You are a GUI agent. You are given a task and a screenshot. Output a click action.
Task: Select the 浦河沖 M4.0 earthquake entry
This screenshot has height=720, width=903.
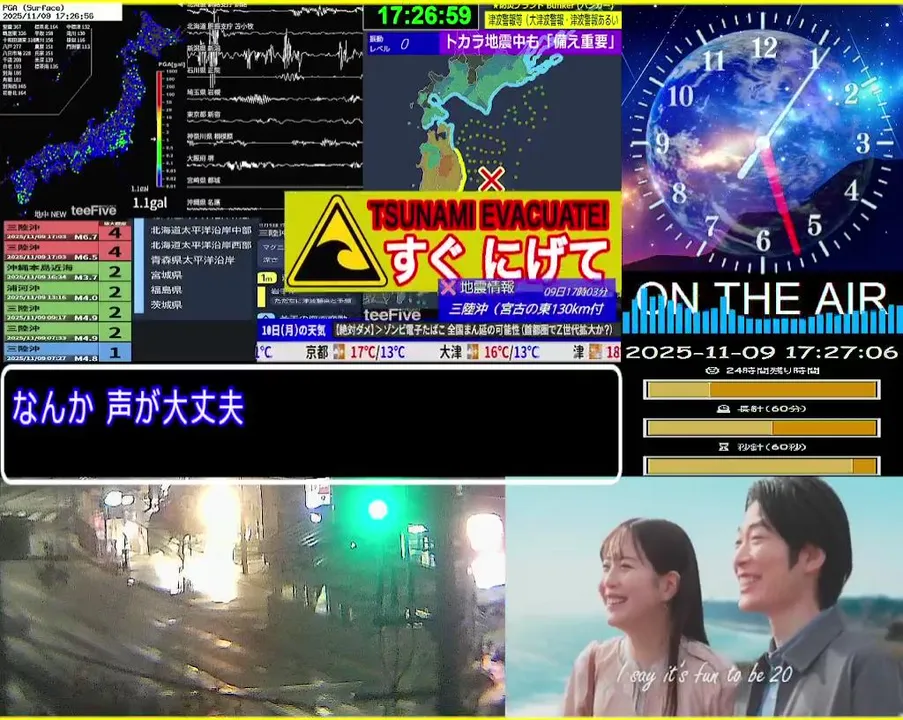point(67,291)
